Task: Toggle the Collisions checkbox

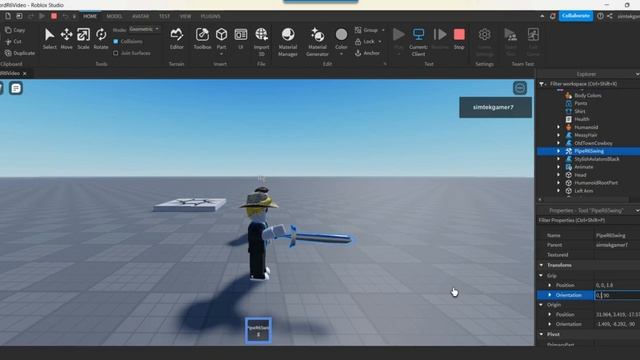Action: pos(116,42)
